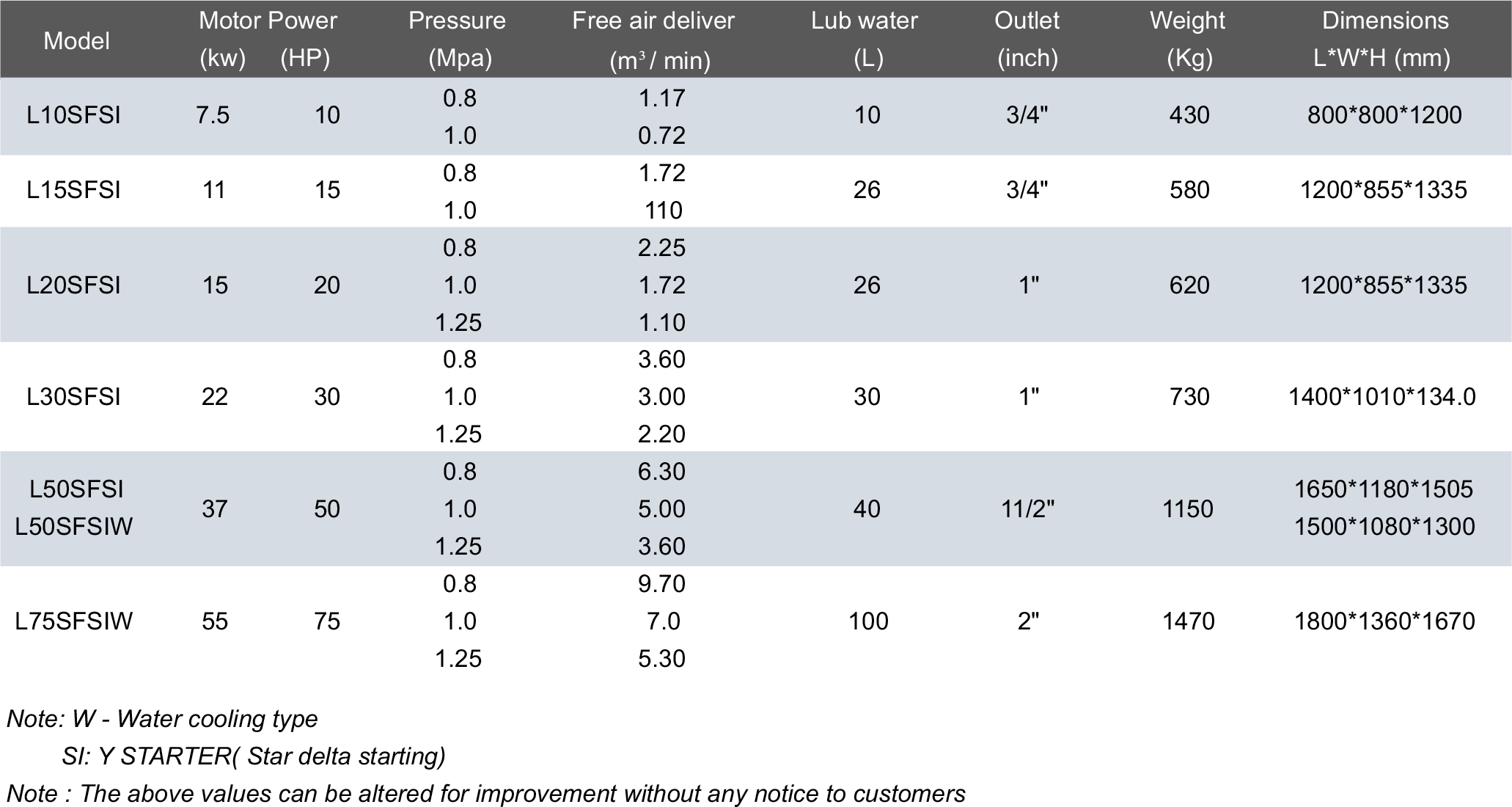Click the L50SFSIW model label
This screenshot has height=807, width=1512.
pyautogui.click(x=74, y=527)
